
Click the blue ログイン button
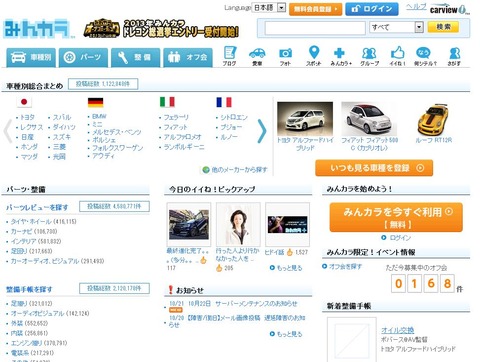point(372,9)
